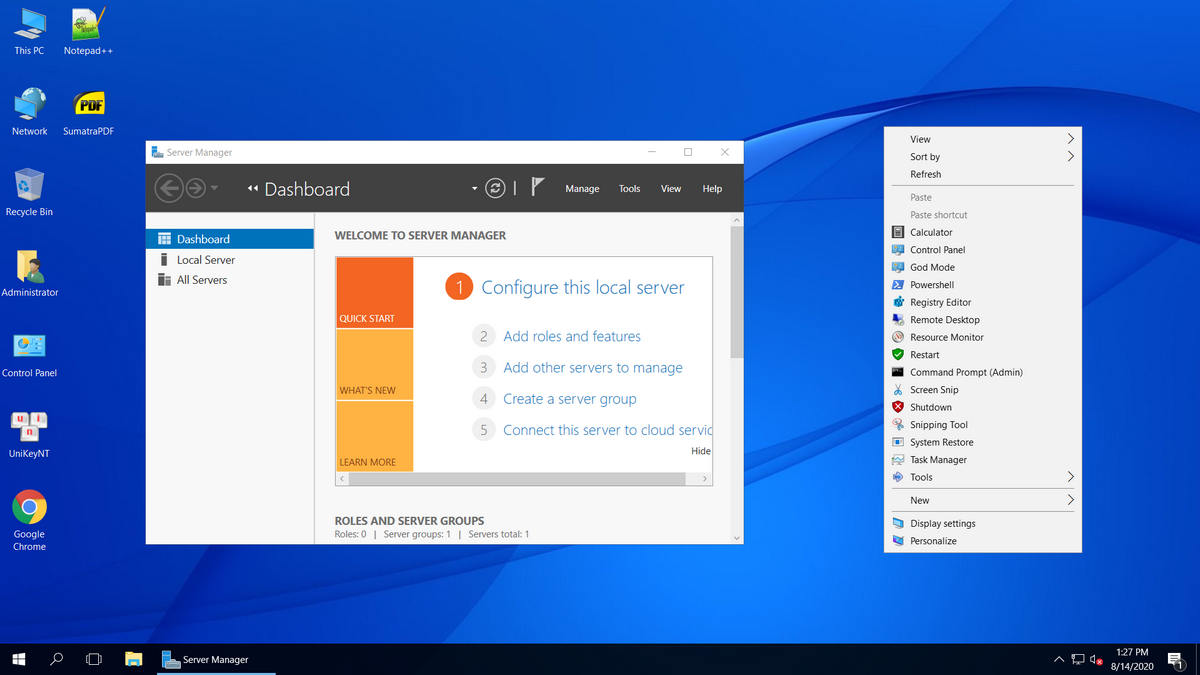Screen dimensions: 1200x675
Task: Open the navigation history dropdown arrow
Action: 214,188
